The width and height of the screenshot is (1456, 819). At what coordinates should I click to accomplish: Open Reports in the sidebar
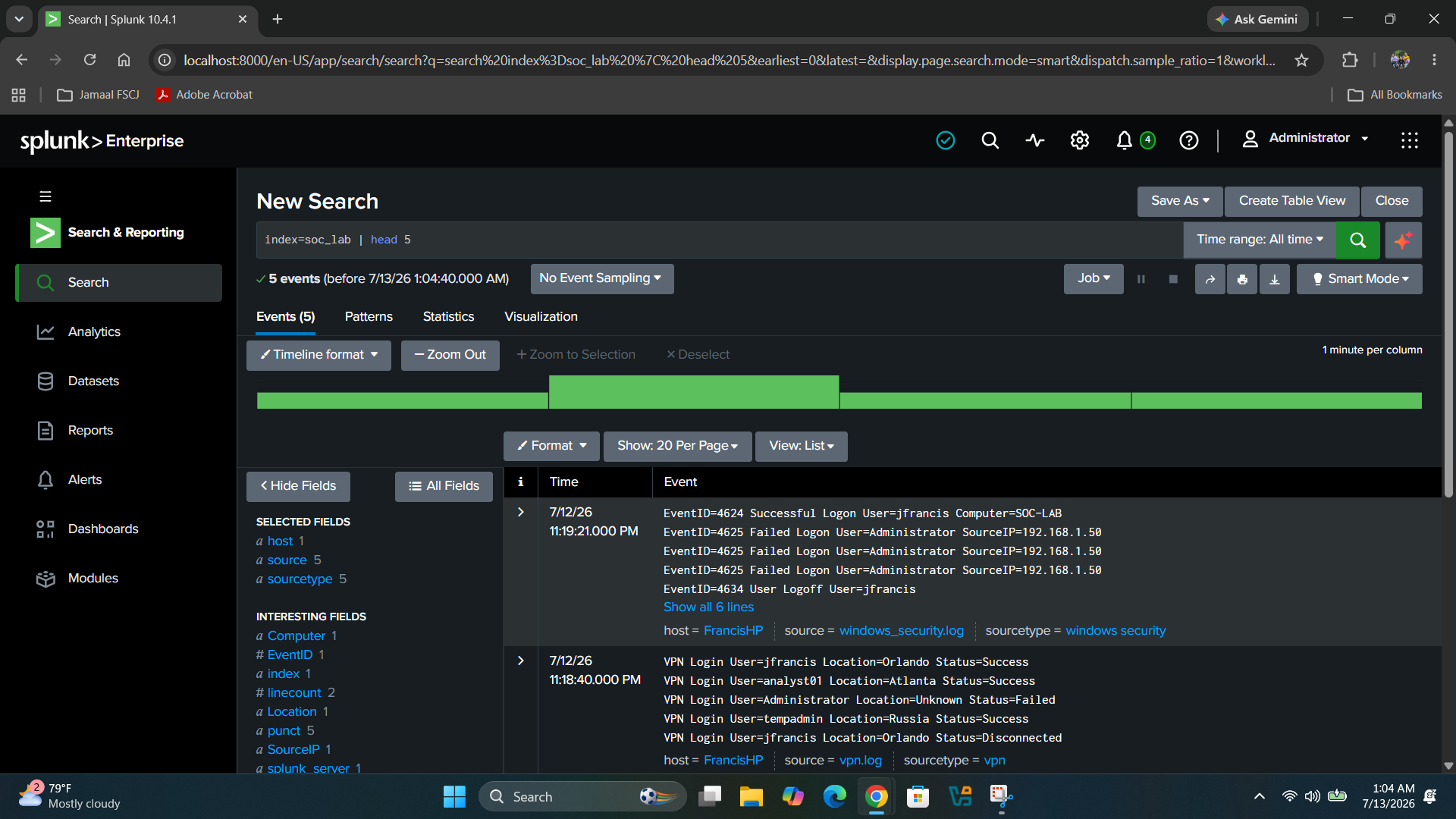119,430
